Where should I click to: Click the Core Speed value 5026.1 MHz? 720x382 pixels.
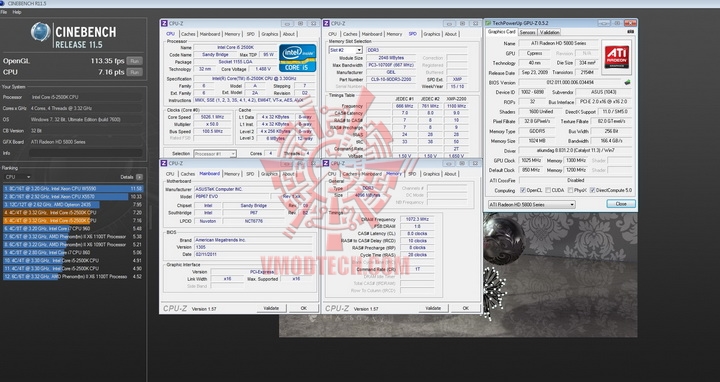[212, 117]
